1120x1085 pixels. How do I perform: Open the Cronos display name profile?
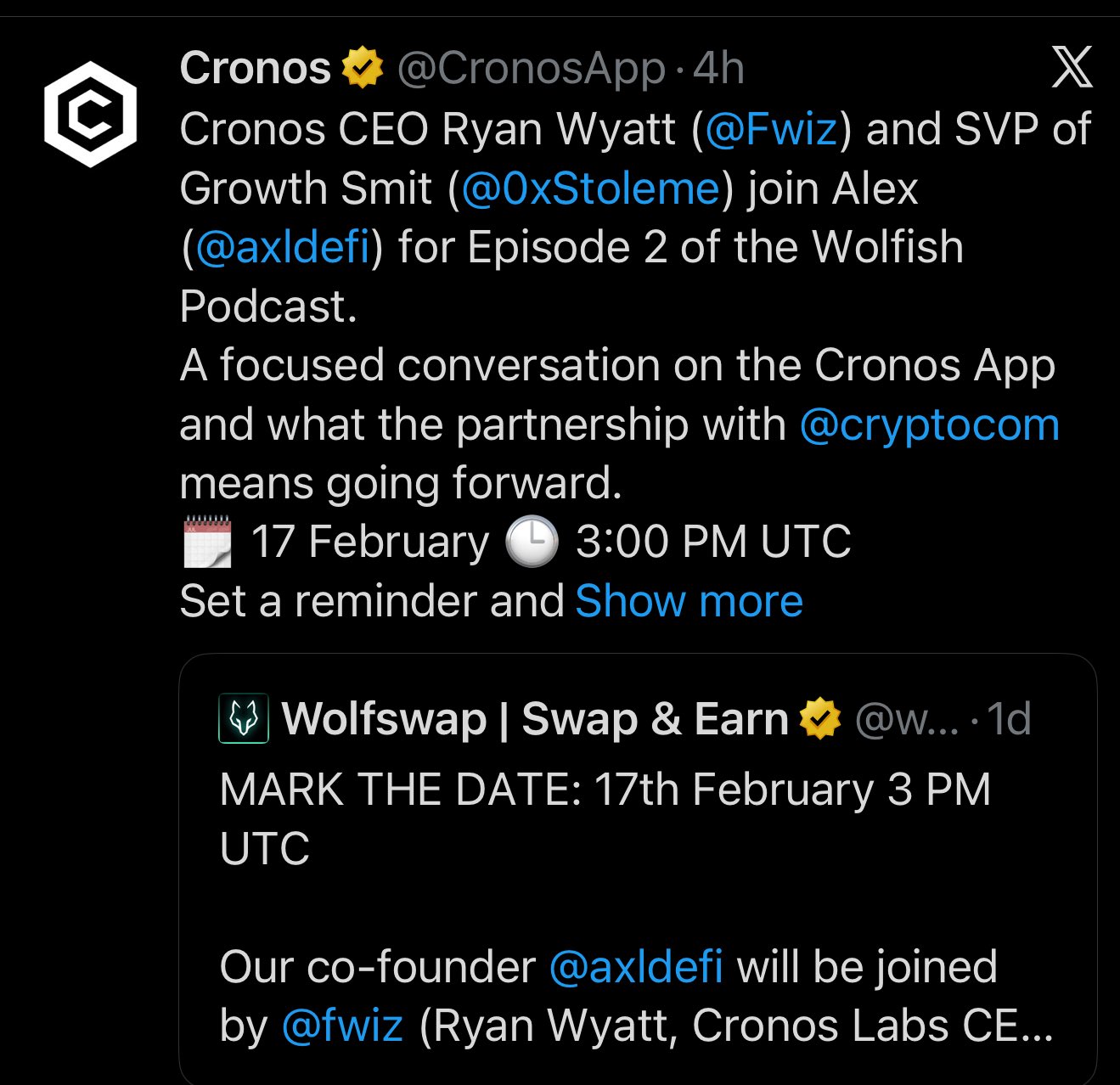(255, 68)
